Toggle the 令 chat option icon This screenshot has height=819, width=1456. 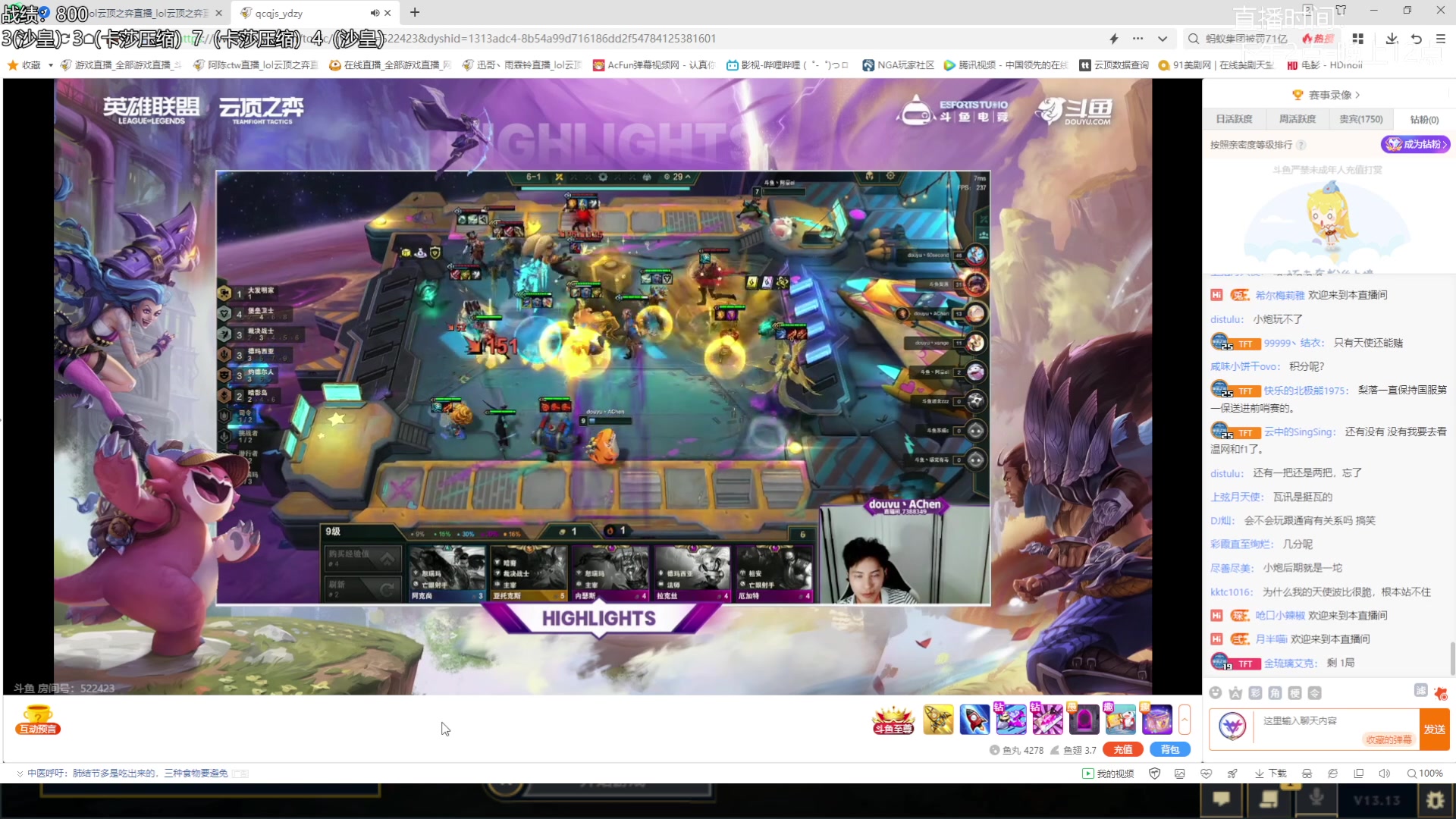(x=1315, y=693)
